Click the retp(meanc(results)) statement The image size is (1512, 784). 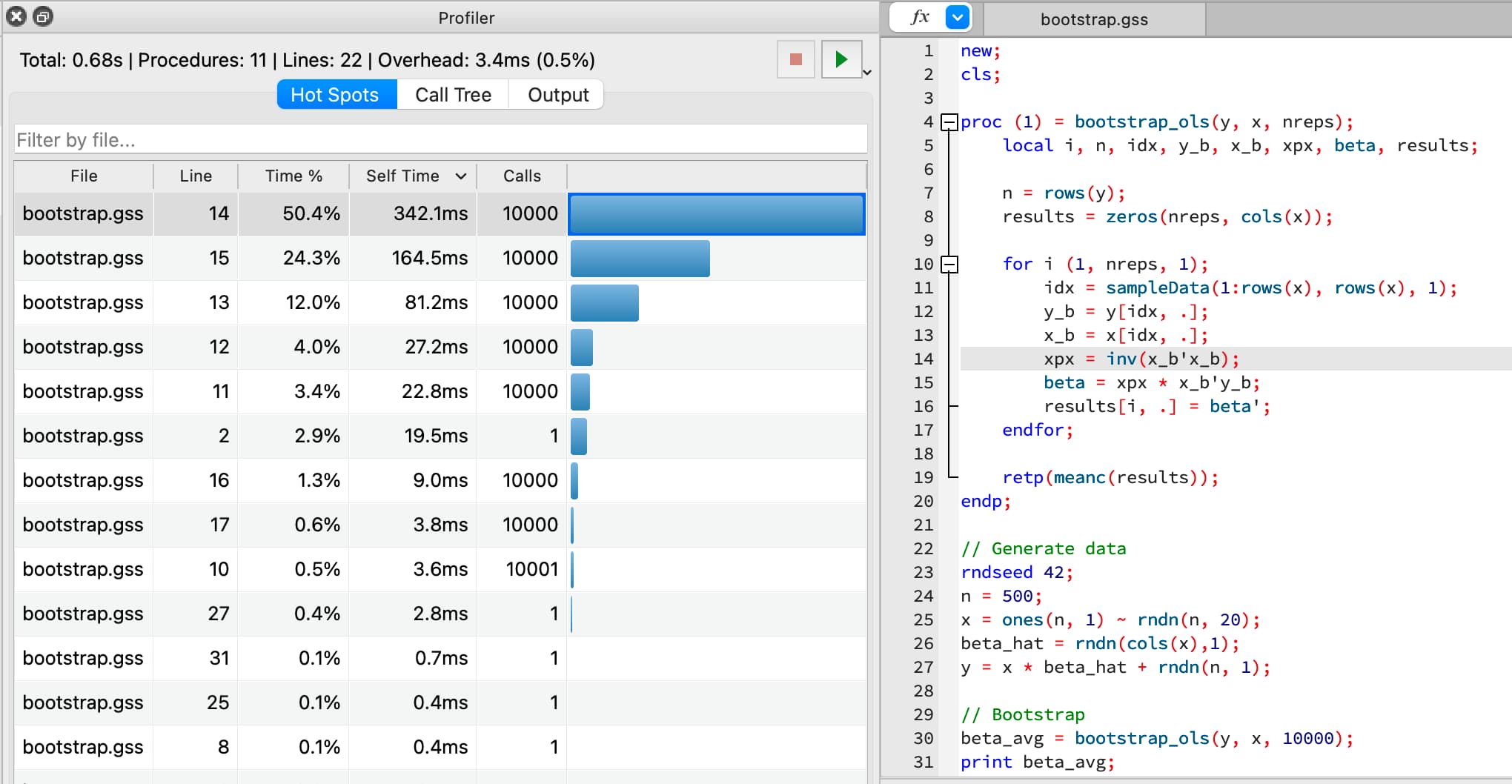1110,478
